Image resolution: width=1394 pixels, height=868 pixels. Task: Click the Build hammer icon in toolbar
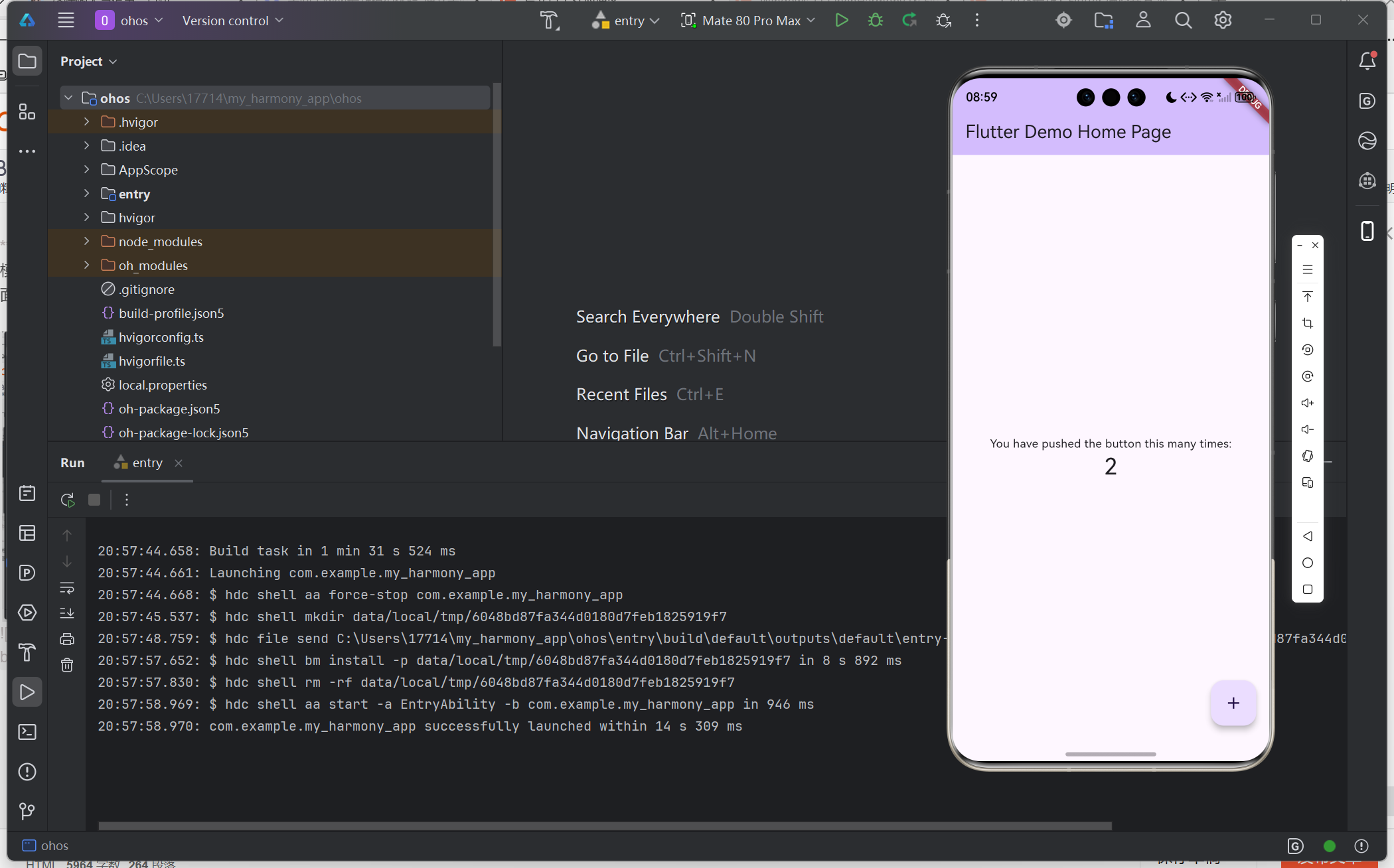click(549, 21)
